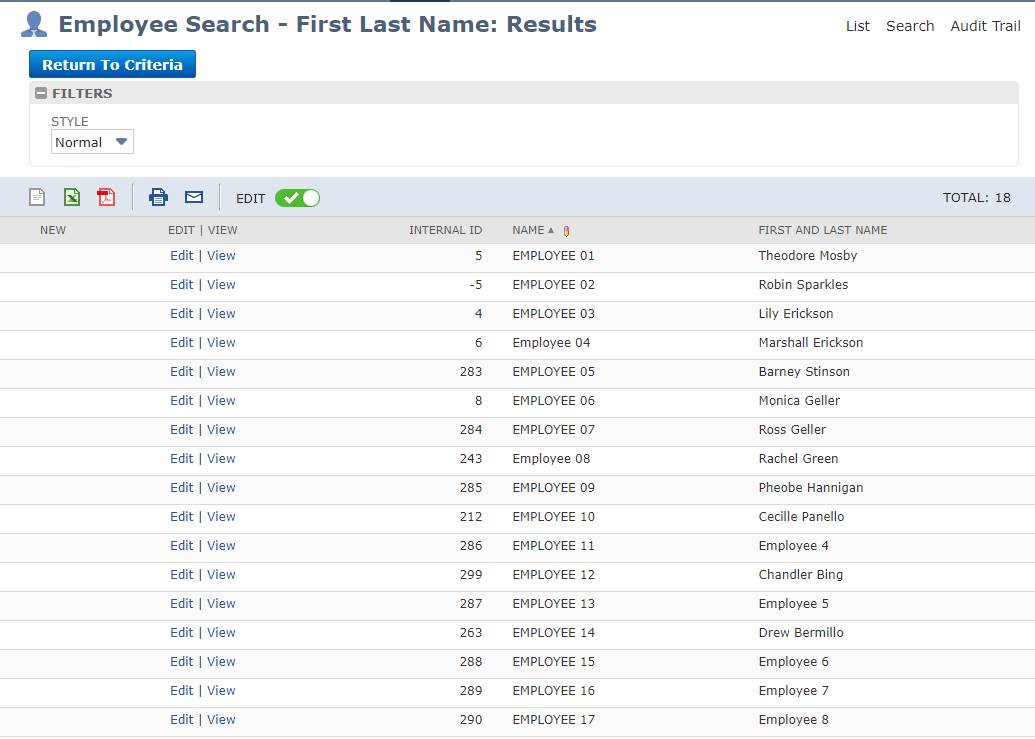Click the NEW column header
Screen dimensions: 1035x739
point(53,230)
